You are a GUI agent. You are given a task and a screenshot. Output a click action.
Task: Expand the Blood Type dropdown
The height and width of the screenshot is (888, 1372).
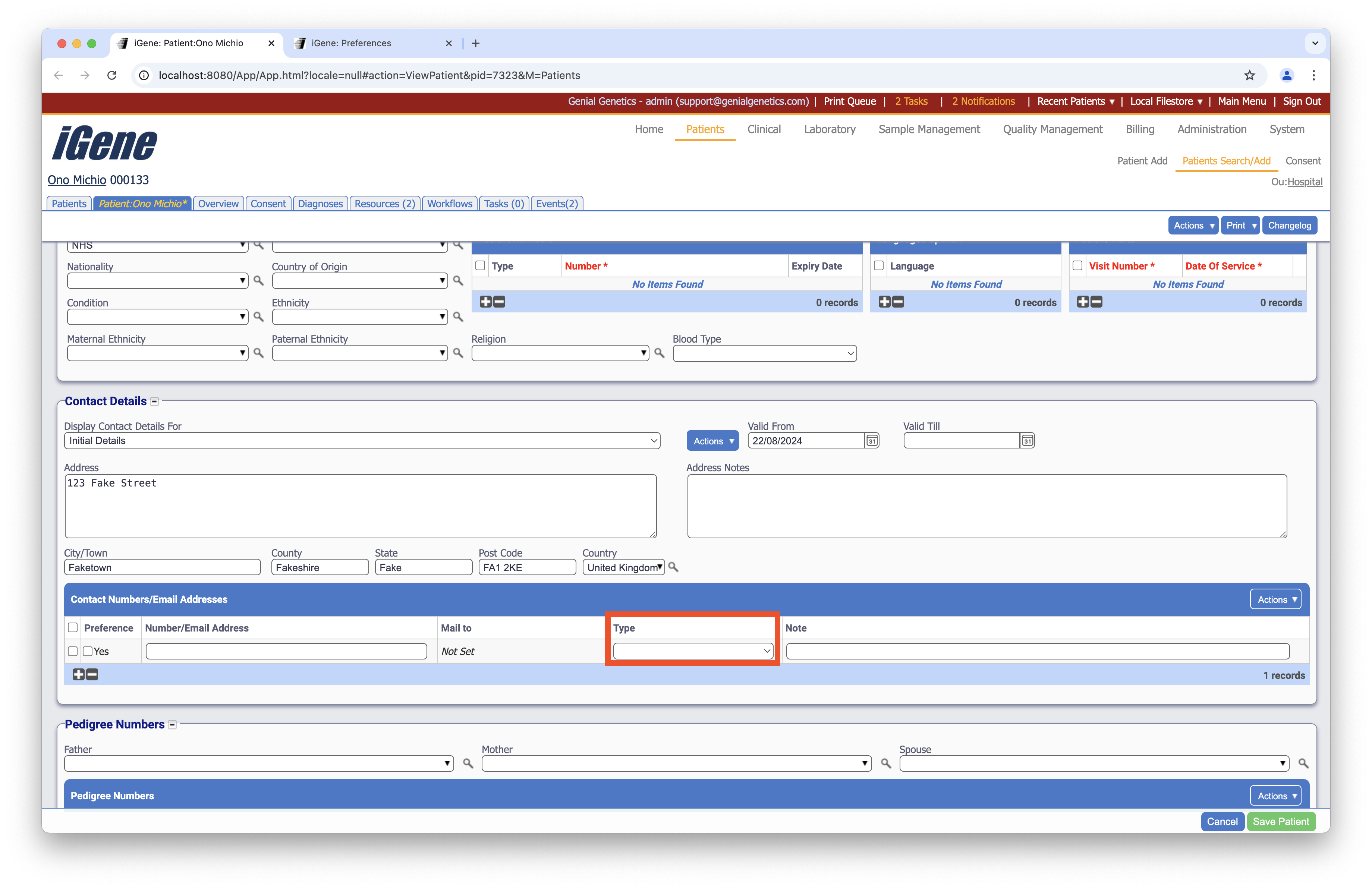(764, 353)
